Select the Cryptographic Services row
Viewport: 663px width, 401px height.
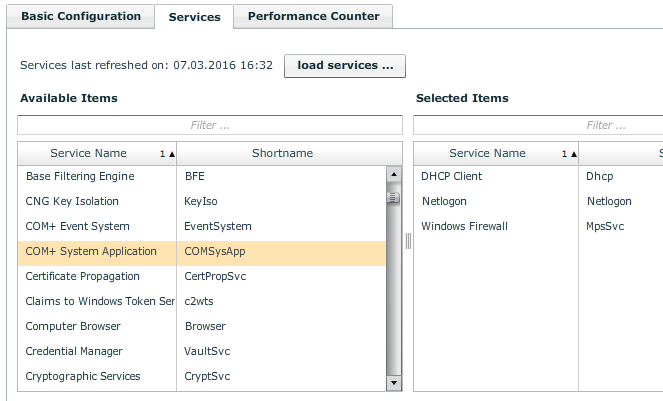pyautogui.click(x=83, y=376)
